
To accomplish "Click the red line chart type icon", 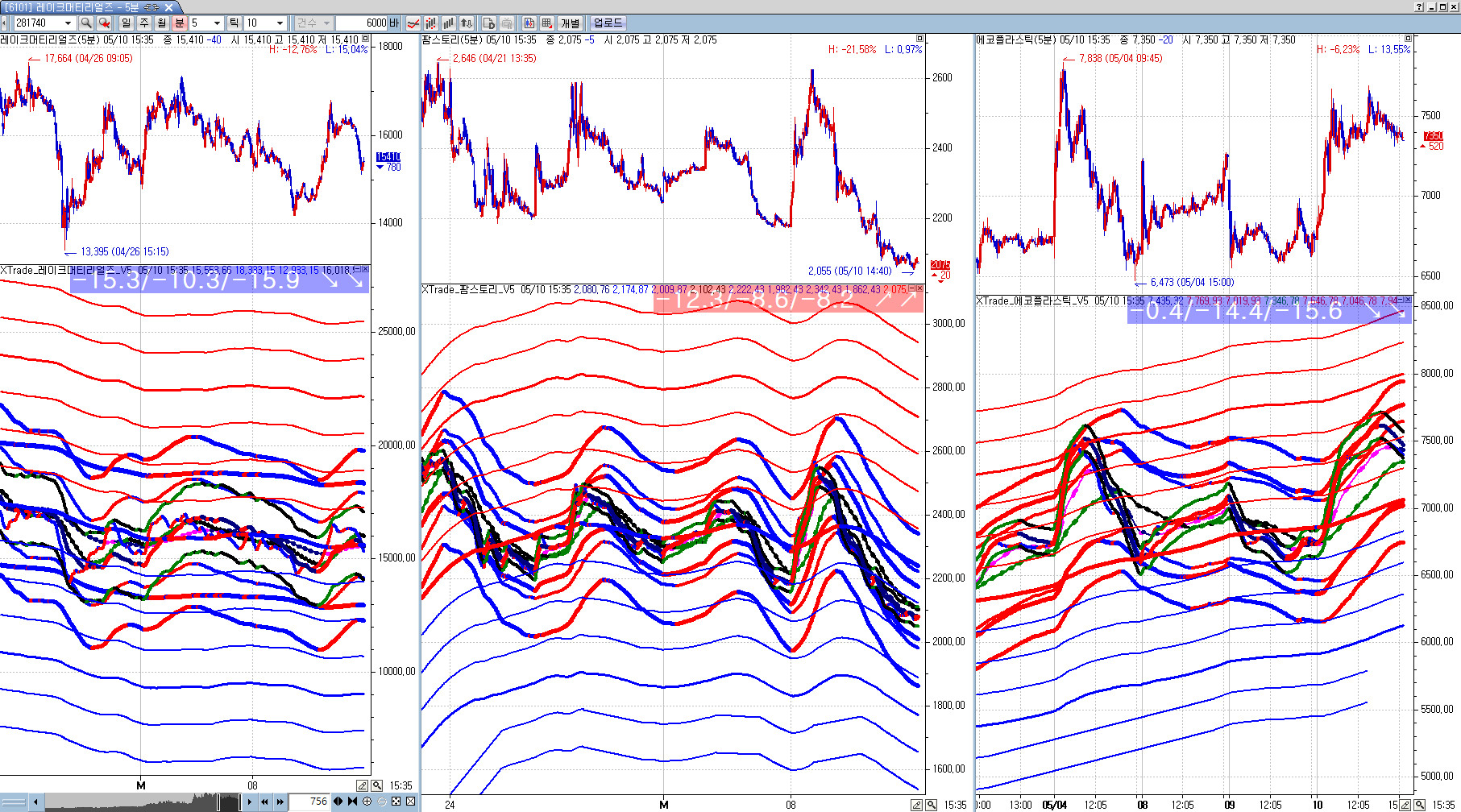I will pyautogui.click(x=413, y=23).
